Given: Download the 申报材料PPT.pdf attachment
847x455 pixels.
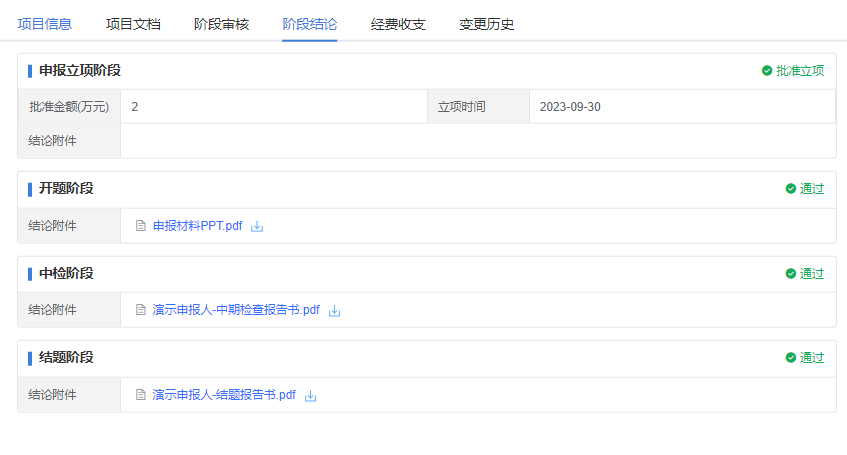Looking at the screenshot, I should pos(257,226).
